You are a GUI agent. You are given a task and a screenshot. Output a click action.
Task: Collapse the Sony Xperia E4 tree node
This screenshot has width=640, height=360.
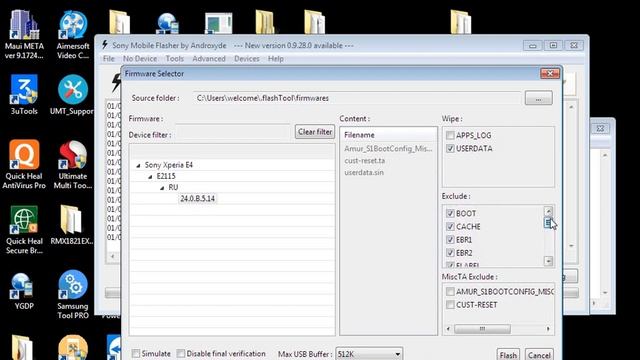click(x=138, y=165)
